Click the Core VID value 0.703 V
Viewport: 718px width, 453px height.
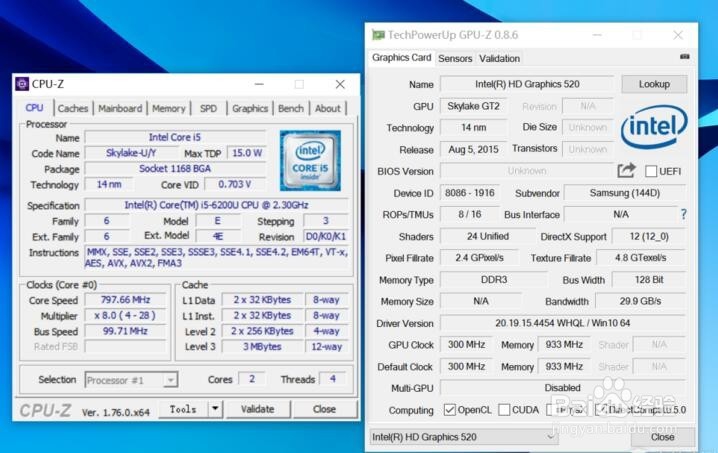point(235,185)
